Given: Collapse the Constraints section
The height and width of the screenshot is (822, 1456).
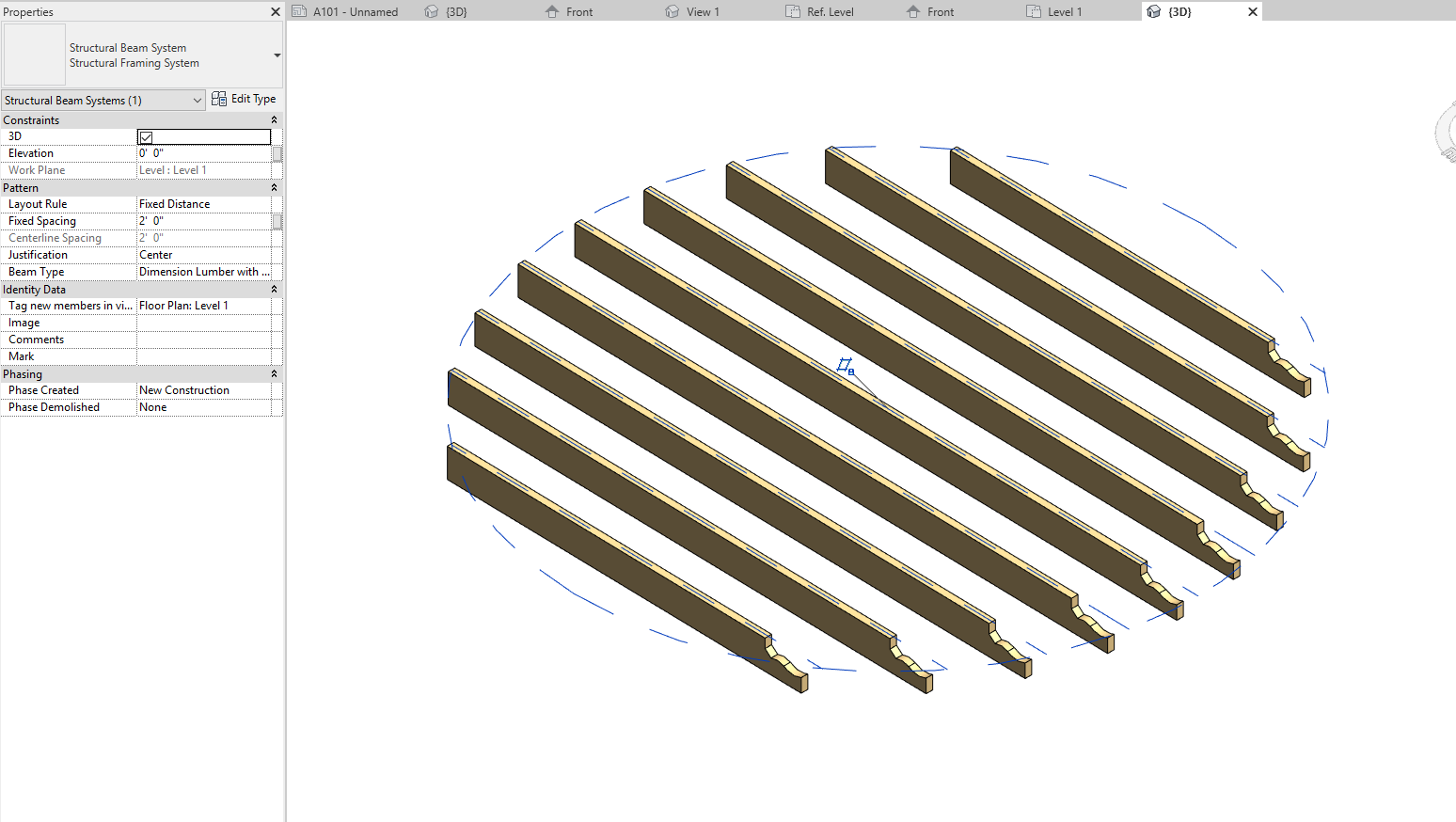Looking at the screenshot, I should [x=273, y=119].
